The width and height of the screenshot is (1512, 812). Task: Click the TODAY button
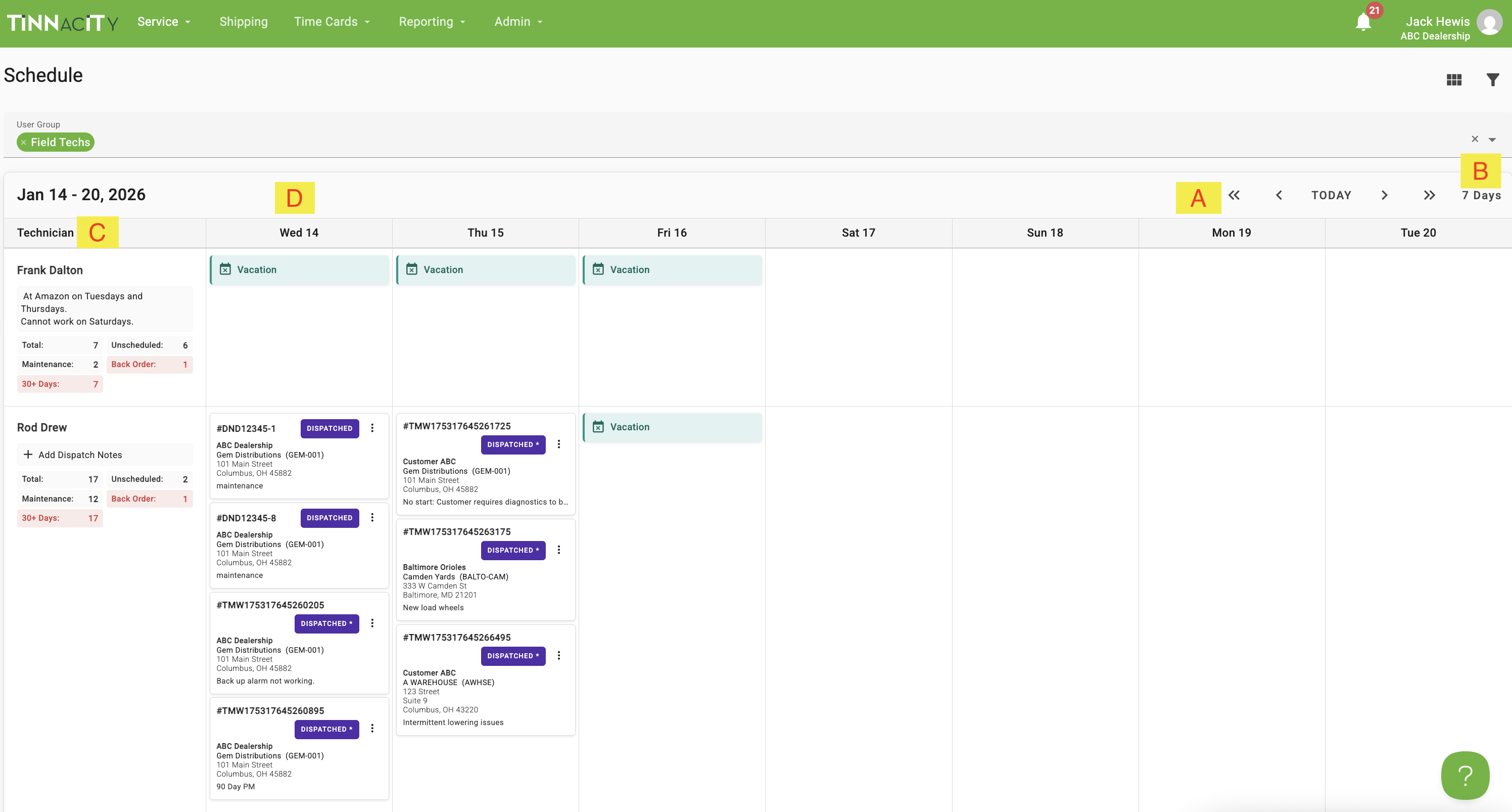(1331, 195)
